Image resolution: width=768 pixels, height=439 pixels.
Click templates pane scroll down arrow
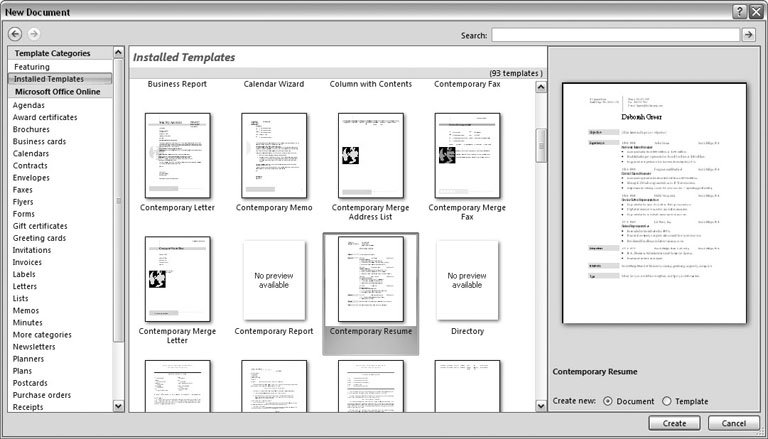pos(541,405)
